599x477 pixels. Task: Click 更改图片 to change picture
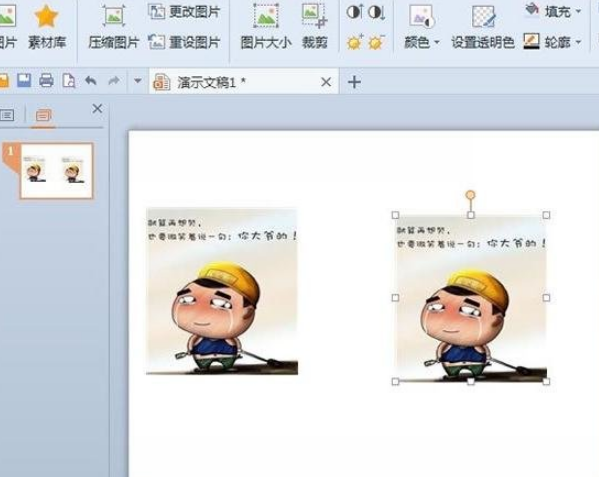click(184, 11)
